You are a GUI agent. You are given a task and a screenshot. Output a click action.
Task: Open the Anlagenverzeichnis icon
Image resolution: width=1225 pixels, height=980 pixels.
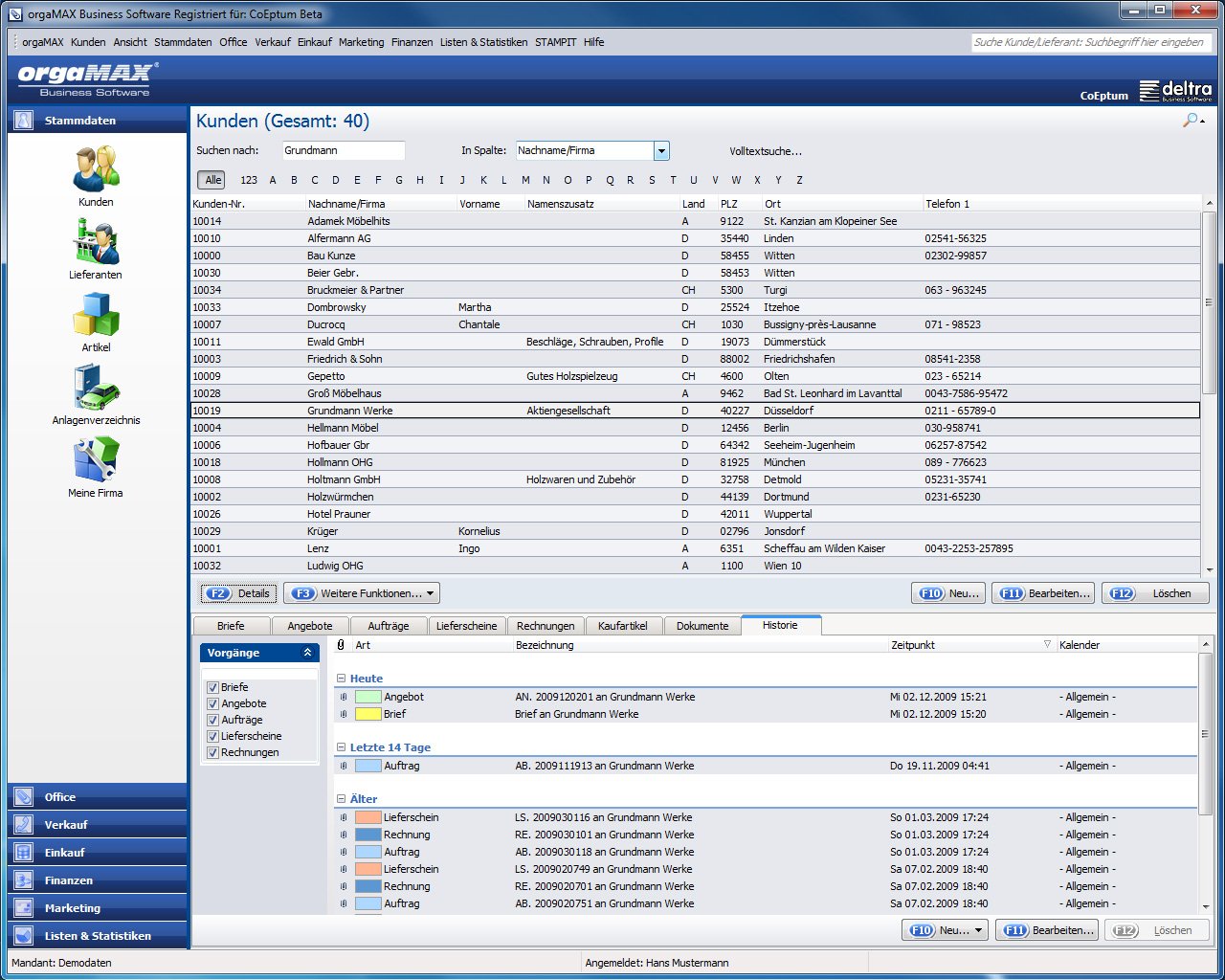tap(96, 388)
